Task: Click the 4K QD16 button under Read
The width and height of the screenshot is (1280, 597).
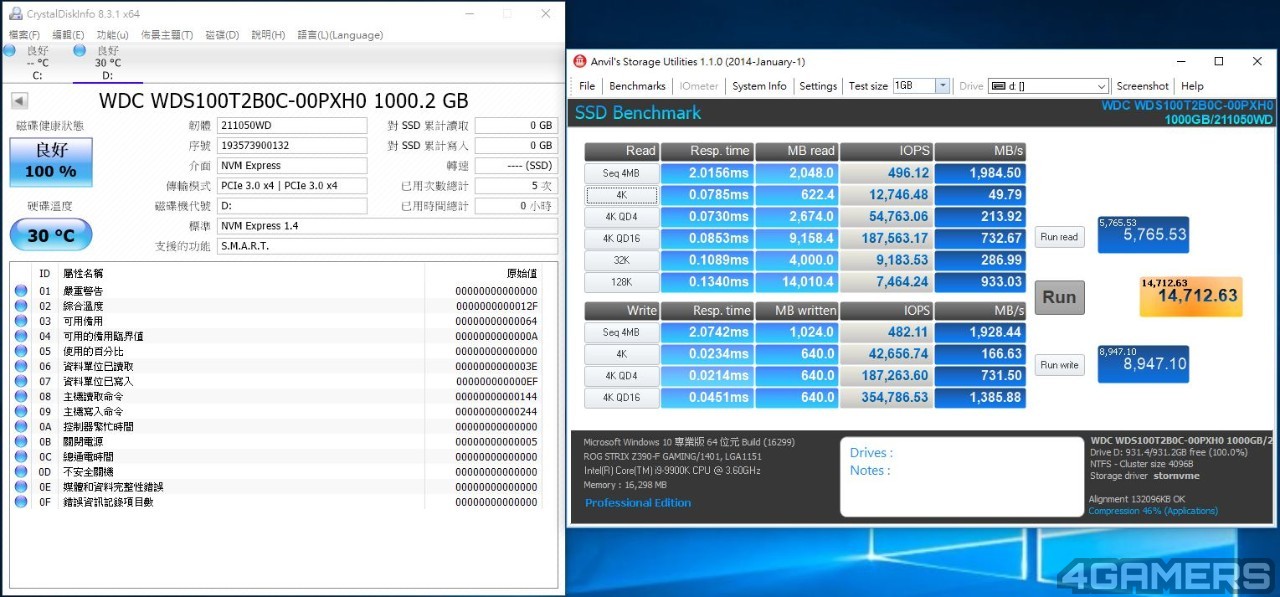Action: coord(620,238)
